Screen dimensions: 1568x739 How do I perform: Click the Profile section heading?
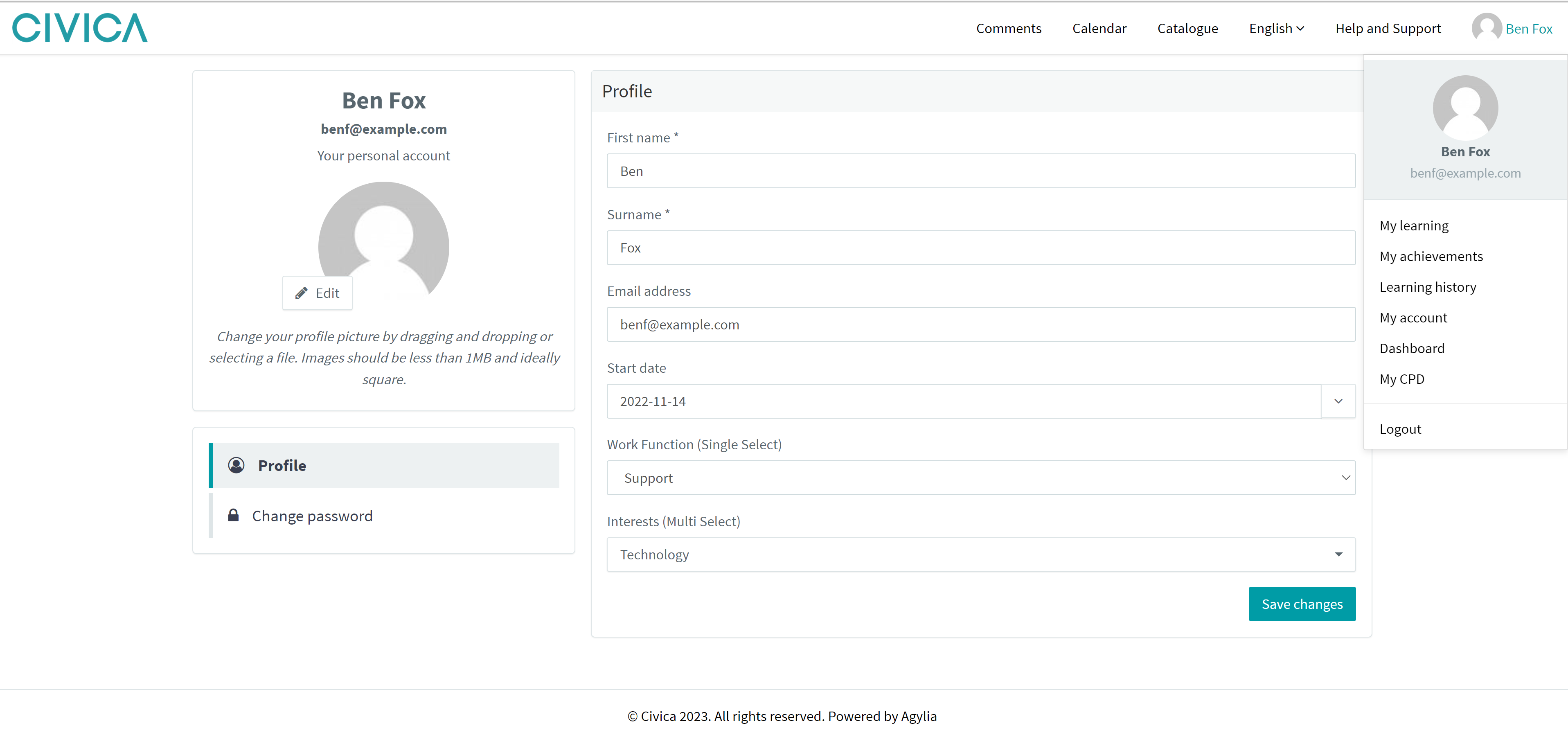click(x=627, y=91)
